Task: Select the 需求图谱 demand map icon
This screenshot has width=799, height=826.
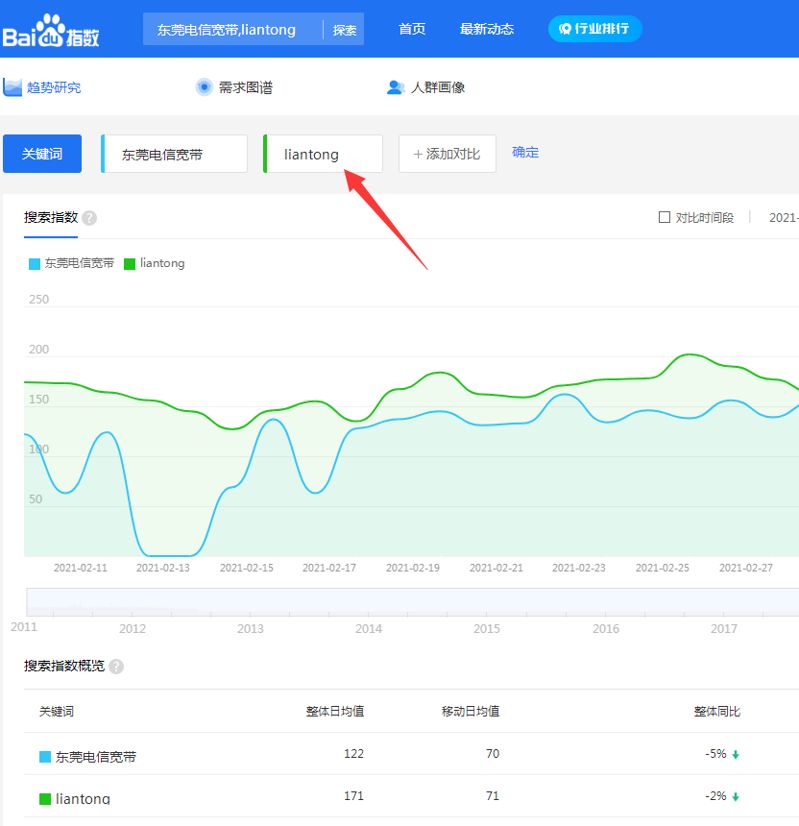Action: pyautogui.click(x=204, y=87)
